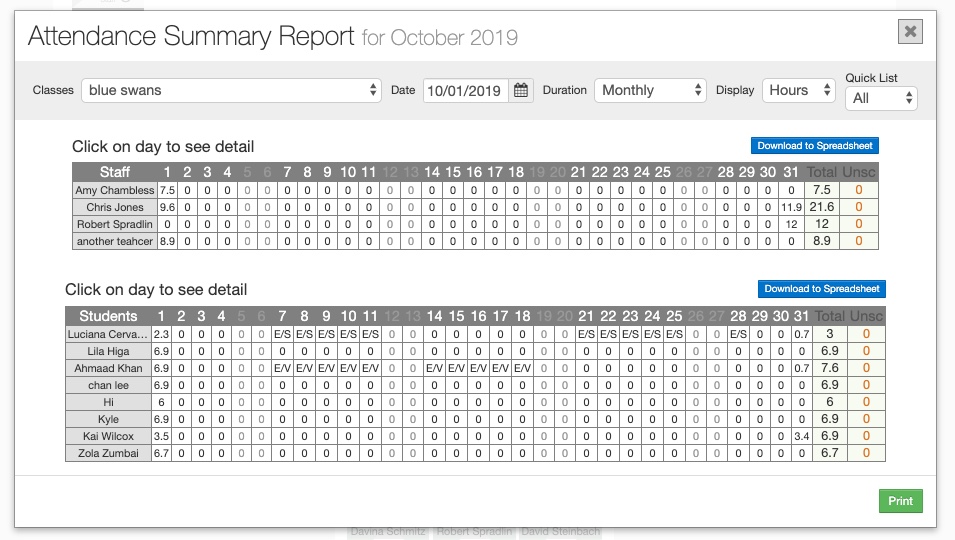Select student Ahmaad Khan row name
The image size is (955, 540).
(x=109, y=368)
